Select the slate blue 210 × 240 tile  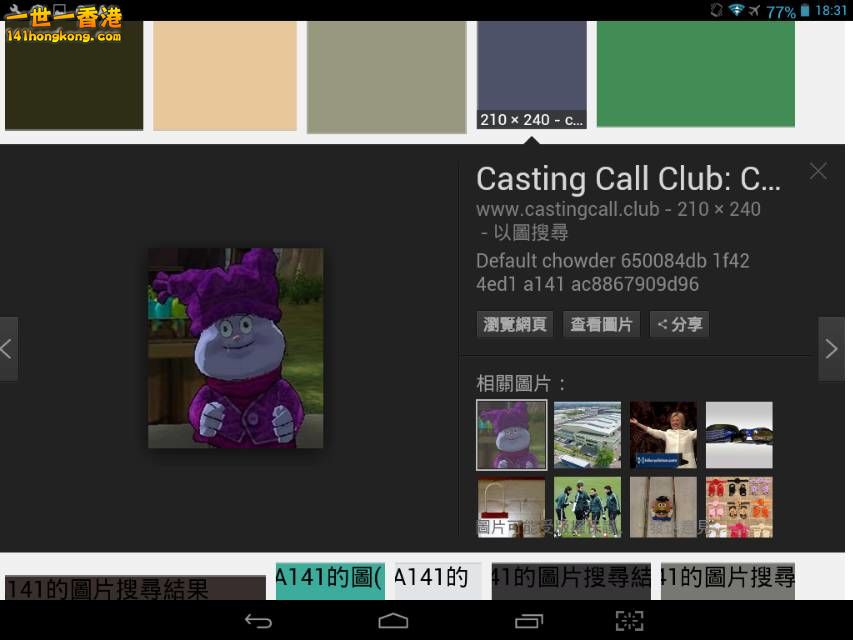(x=531, y=75)
